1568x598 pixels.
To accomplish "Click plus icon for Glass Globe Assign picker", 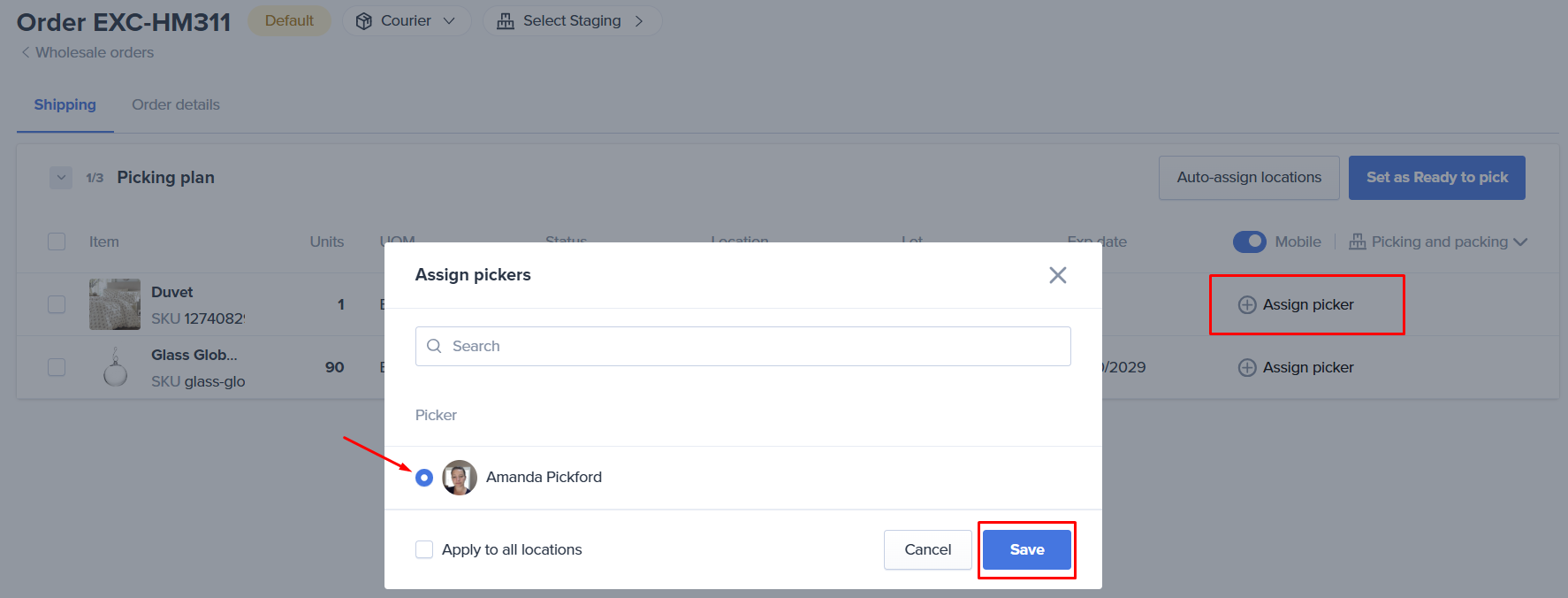I will point(1246,368).
